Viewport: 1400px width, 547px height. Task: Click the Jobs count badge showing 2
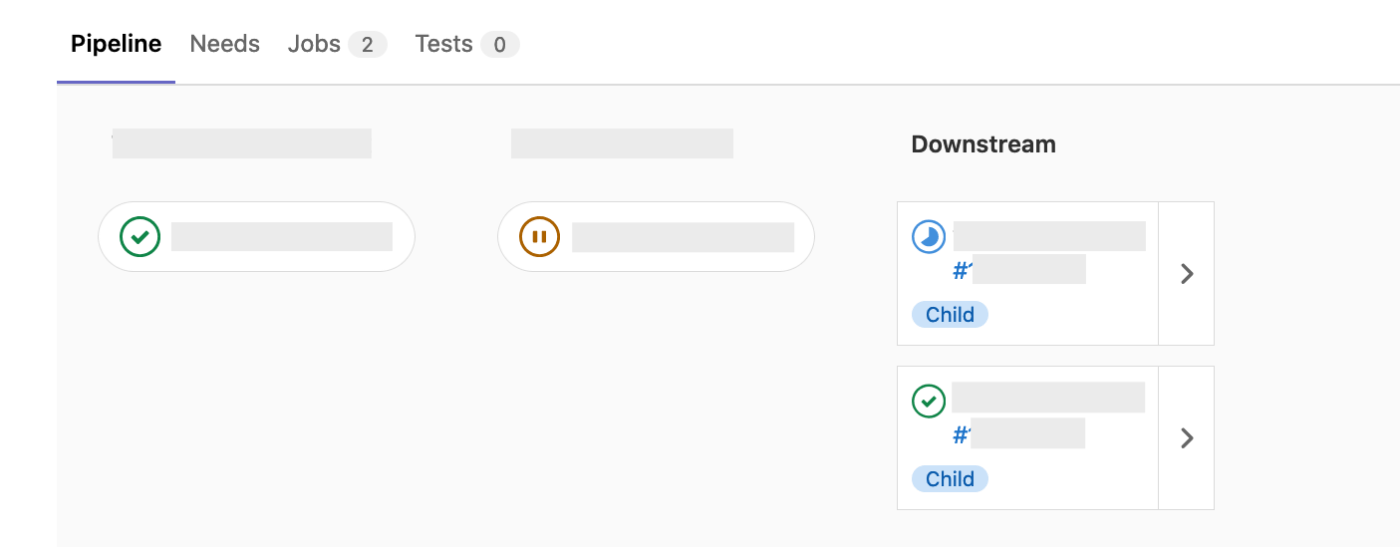367,44
